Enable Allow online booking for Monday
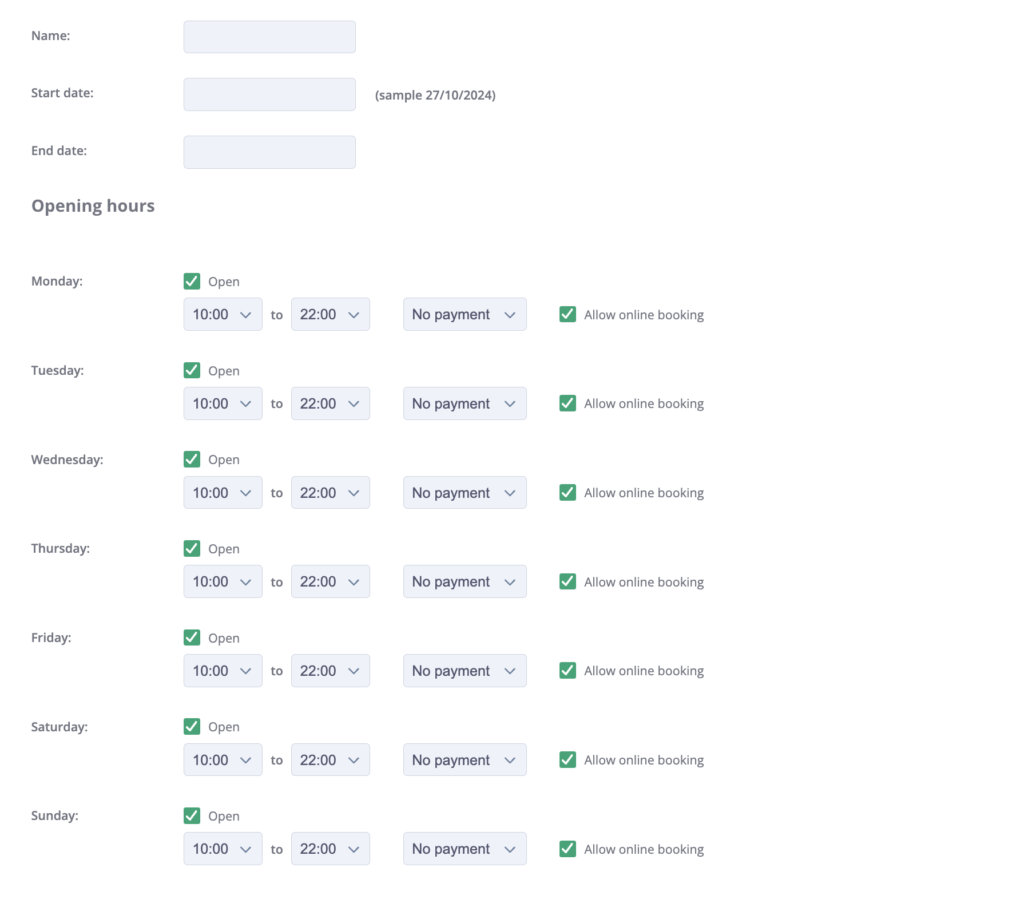This screenshot has height=911, width=1024. [567, 314]
